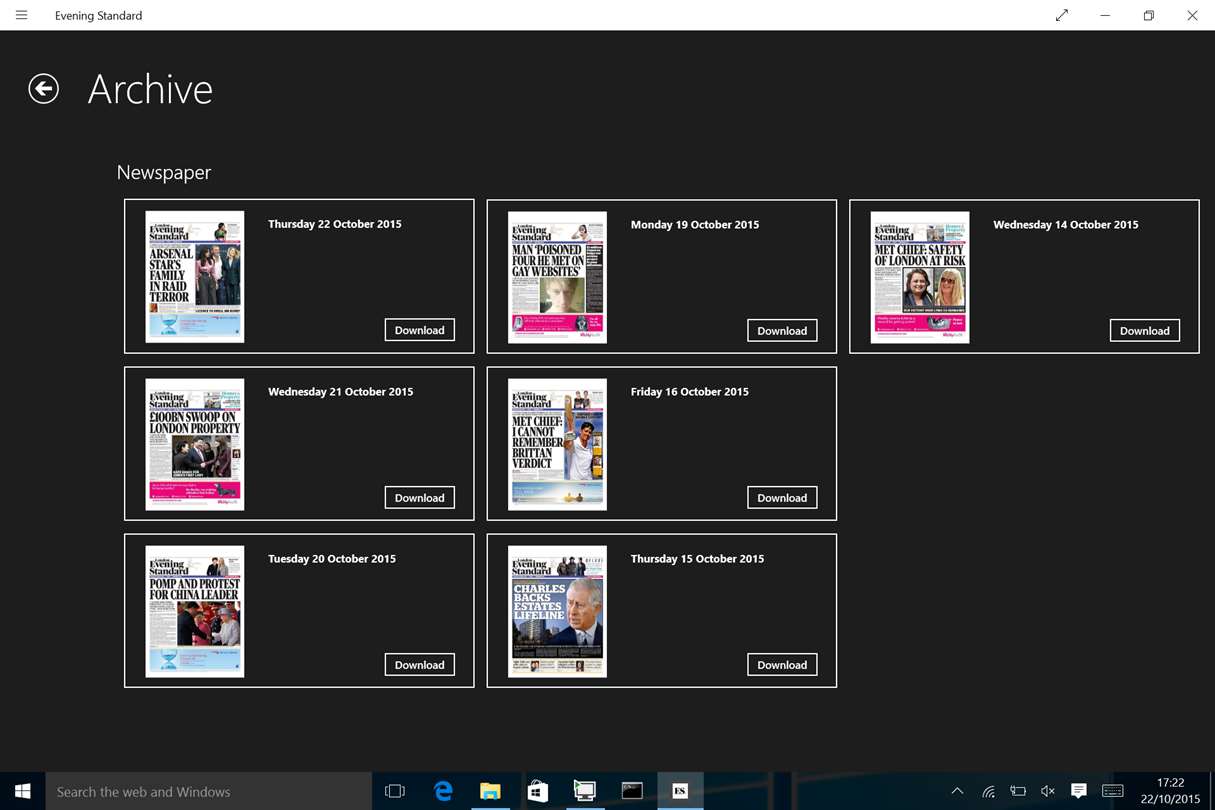Open 'Cannot Remember Brittan Verdict' cover thumbnail
Viewport: 1215px width, 810px height.
(557, 444)
